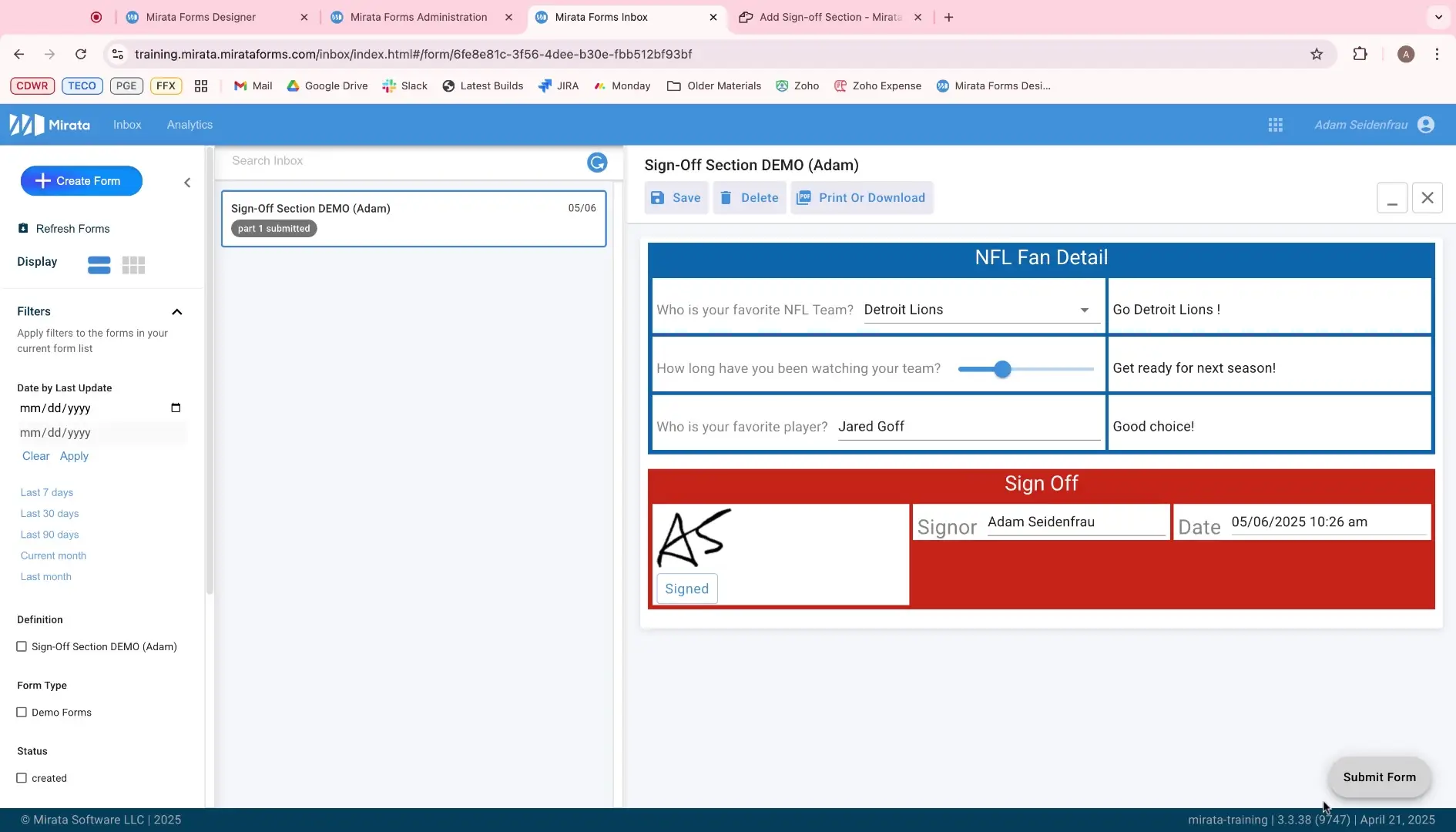Viewport: 1456px width, 832px height.
Task: Click the Submit Form button
Action: tap(1378, 777)
